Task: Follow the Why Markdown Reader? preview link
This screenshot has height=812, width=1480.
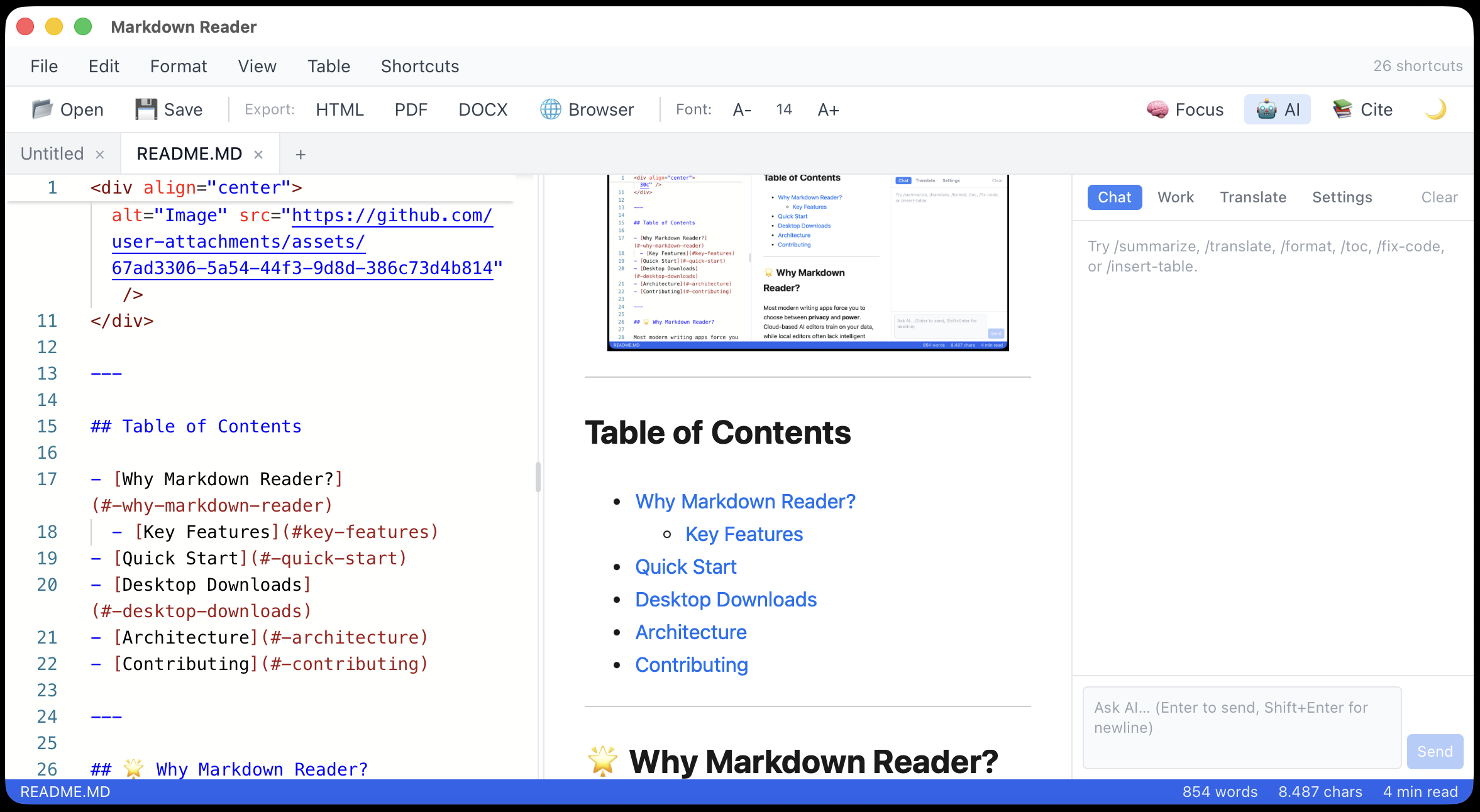Action: [745, 502]
